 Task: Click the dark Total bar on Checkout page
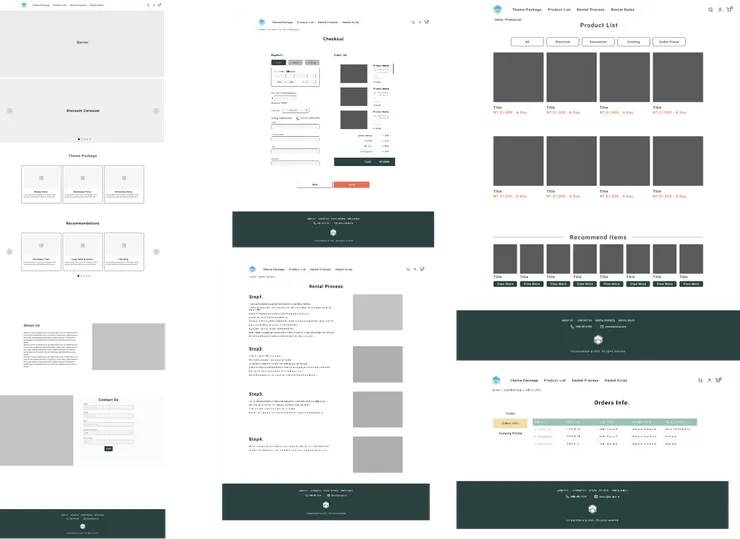pos(364,162)
